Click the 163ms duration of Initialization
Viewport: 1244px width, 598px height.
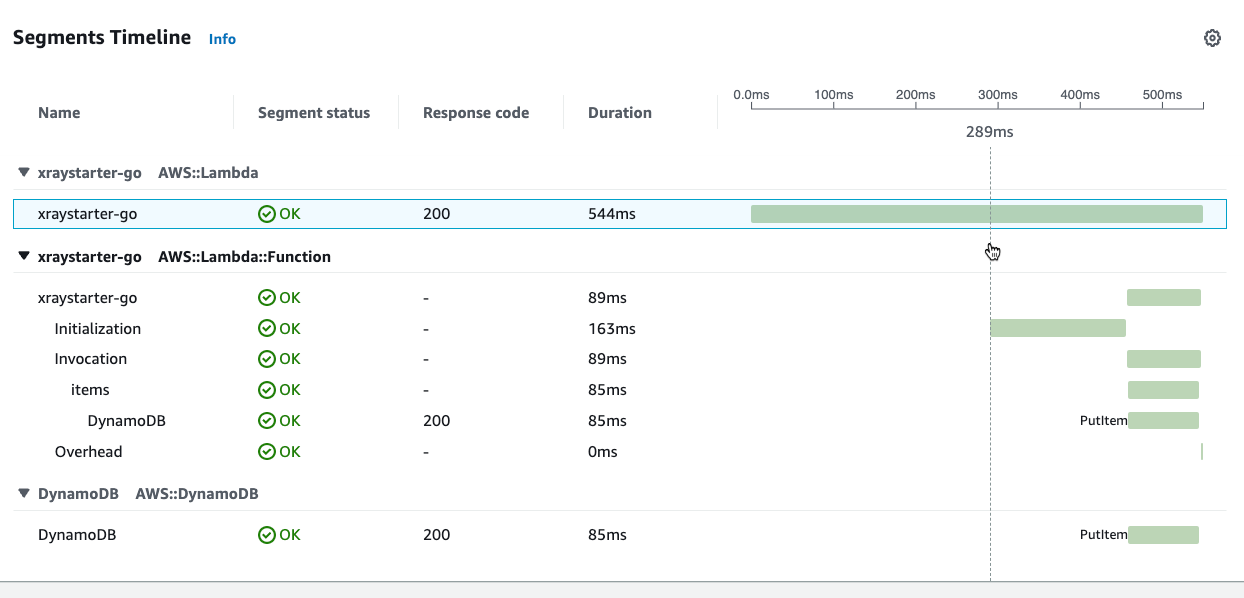(x=612, y=328)
